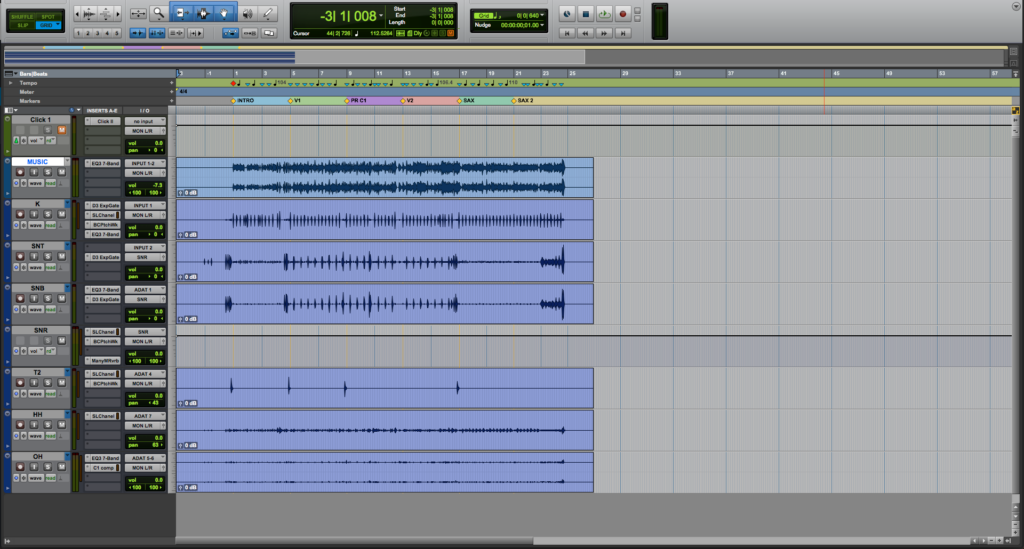This screenshot has height=549, width=1024.
Task: Select the Zoomer (magnifier) tool
Action: tap(158, 13)
